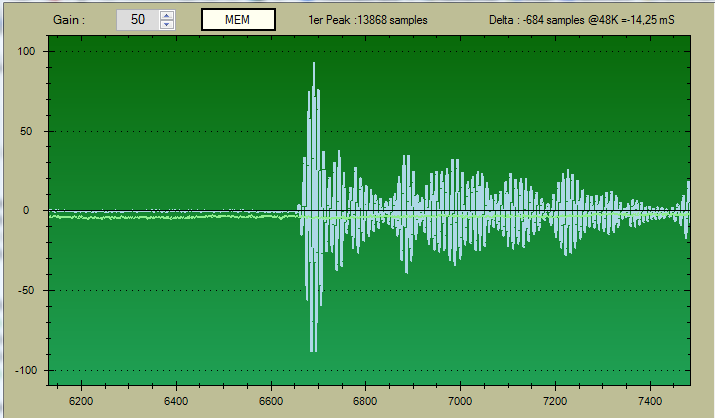
Task: Click the 6800 tick on the sample axis
Action: tap(366, 402)
